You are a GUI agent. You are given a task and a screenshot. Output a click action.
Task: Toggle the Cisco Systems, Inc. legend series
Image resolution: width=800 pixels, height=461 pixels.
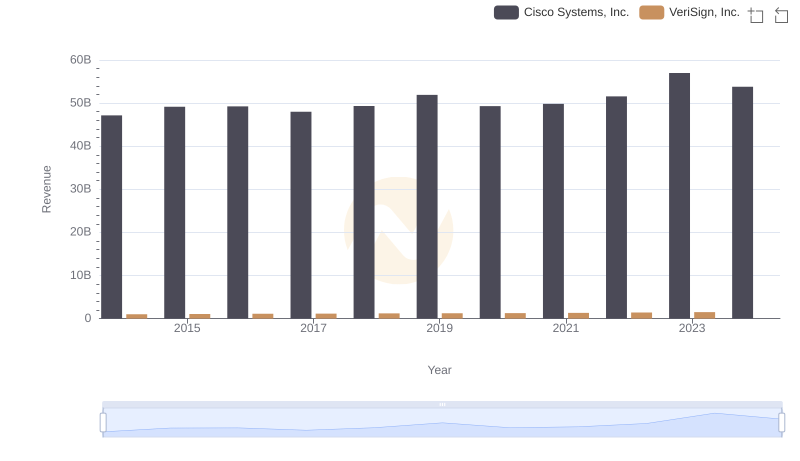pos(561,12)
